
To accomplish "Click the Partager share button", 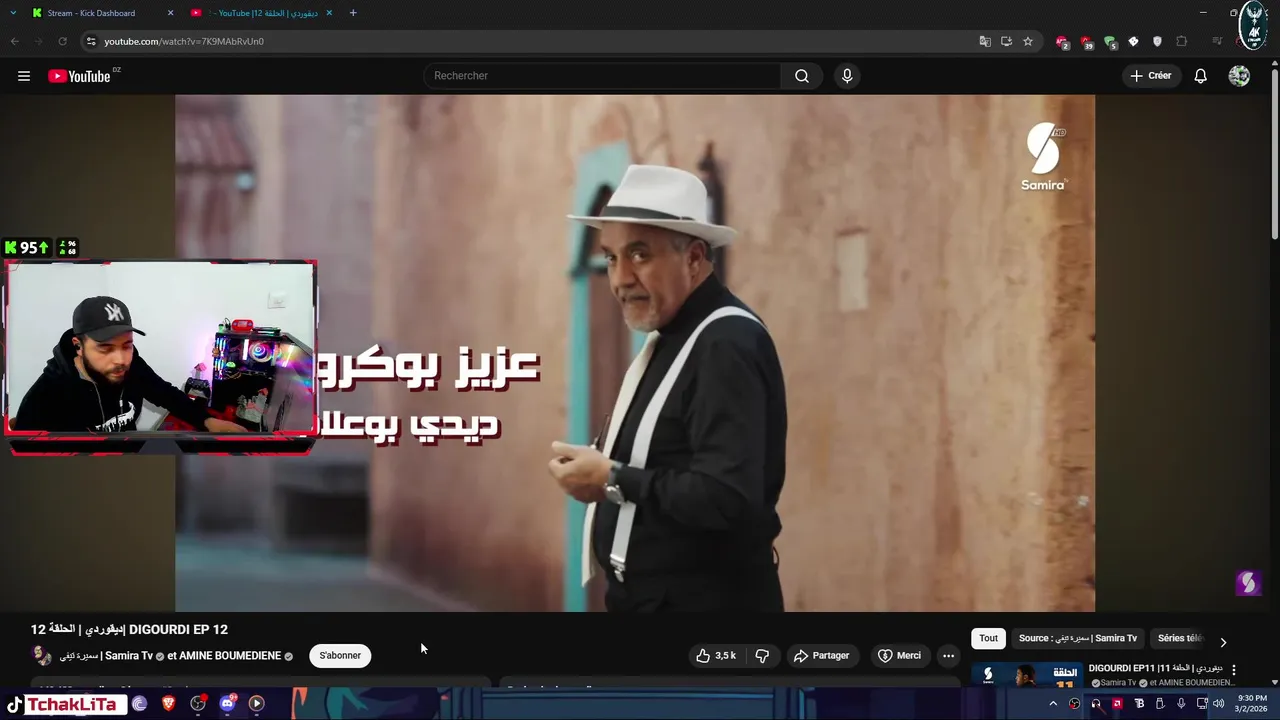I will [821, 656].
